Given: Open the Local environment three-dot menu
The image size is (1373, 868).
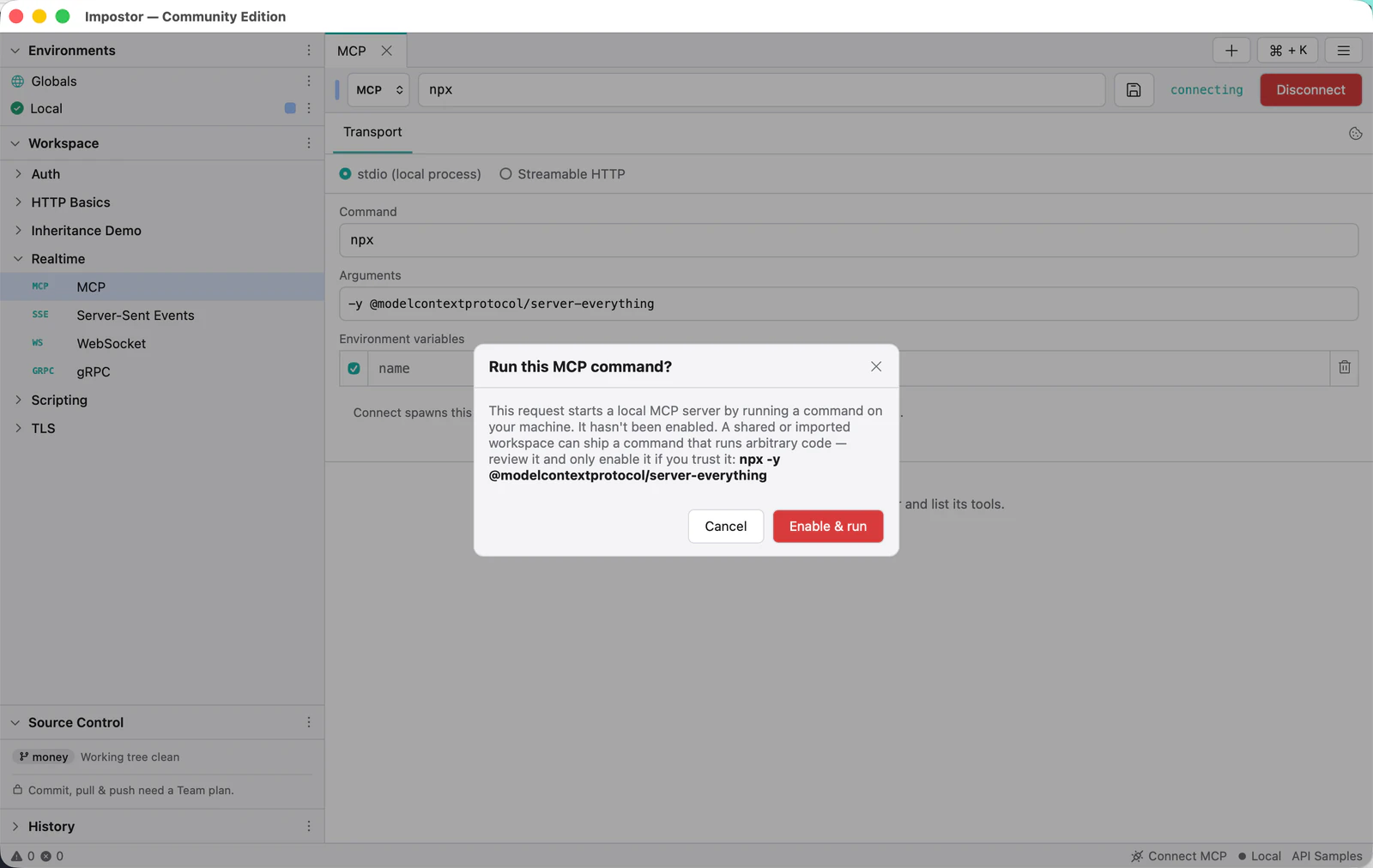Looking at the screenshot, I should pyautogui.click(x=309, y=108).
